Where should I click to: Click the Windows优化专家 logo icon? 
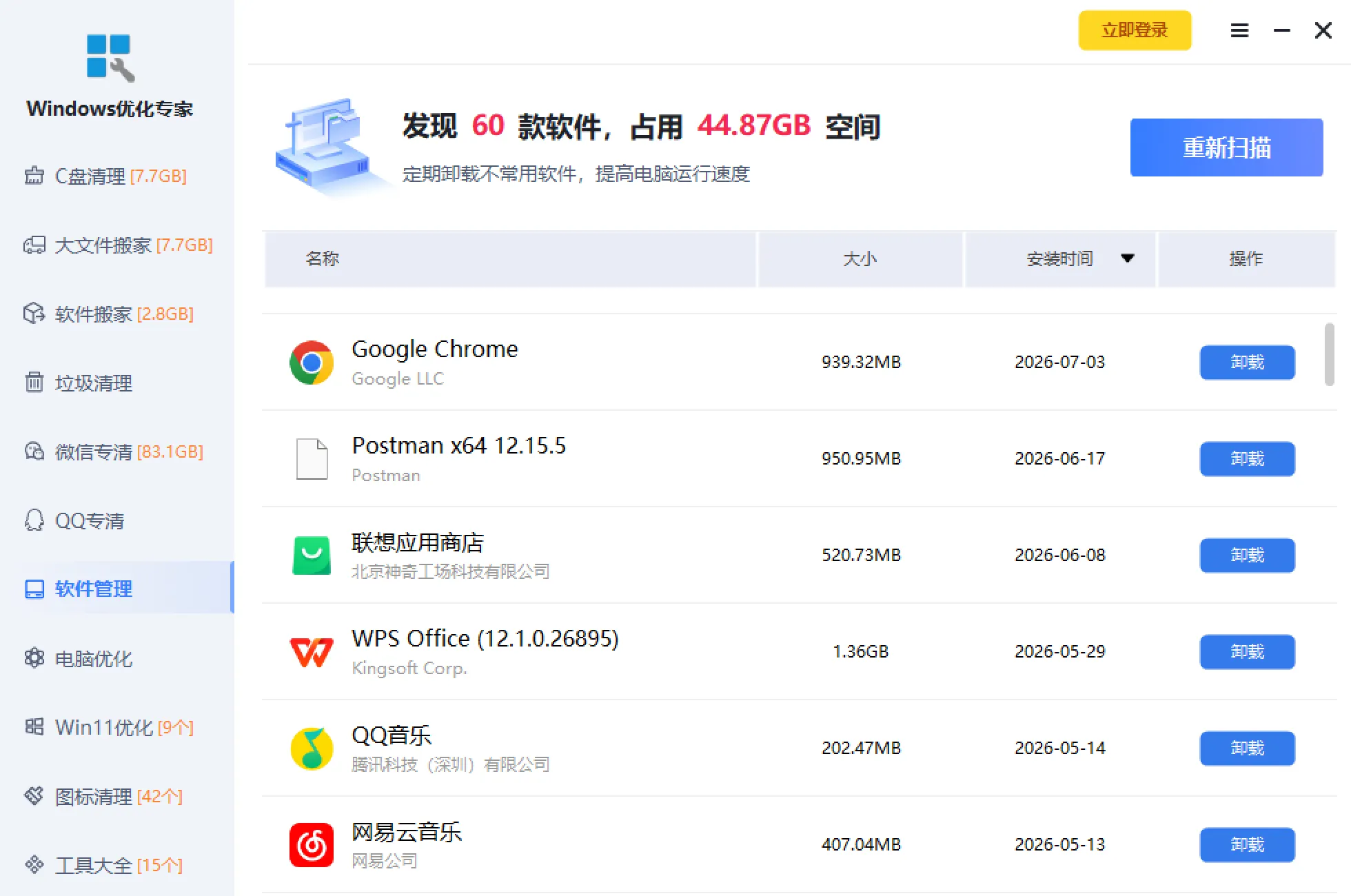(x=110, y=58)
